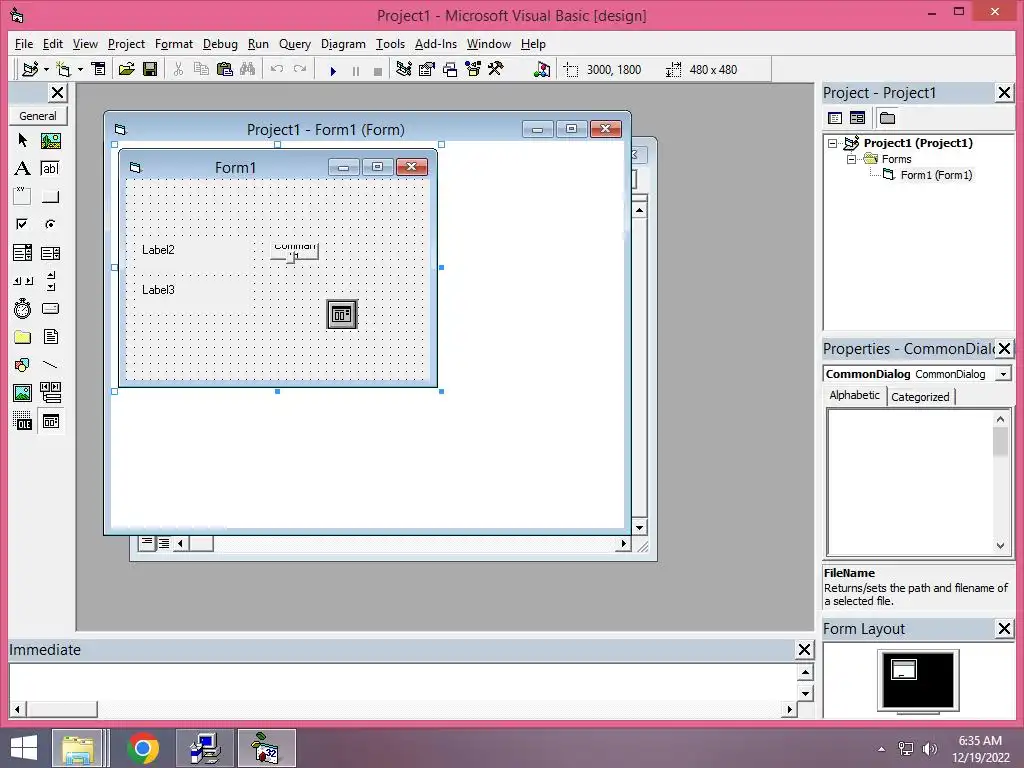The height and width of the screenshot is (768, 1024).
Task: Click View Object in the Project panel
Action: (857, 118)
